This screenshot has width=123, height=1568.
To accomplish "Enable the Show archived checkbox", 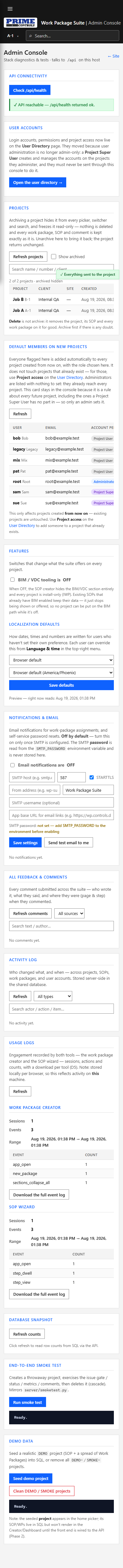I will [54, 256].
